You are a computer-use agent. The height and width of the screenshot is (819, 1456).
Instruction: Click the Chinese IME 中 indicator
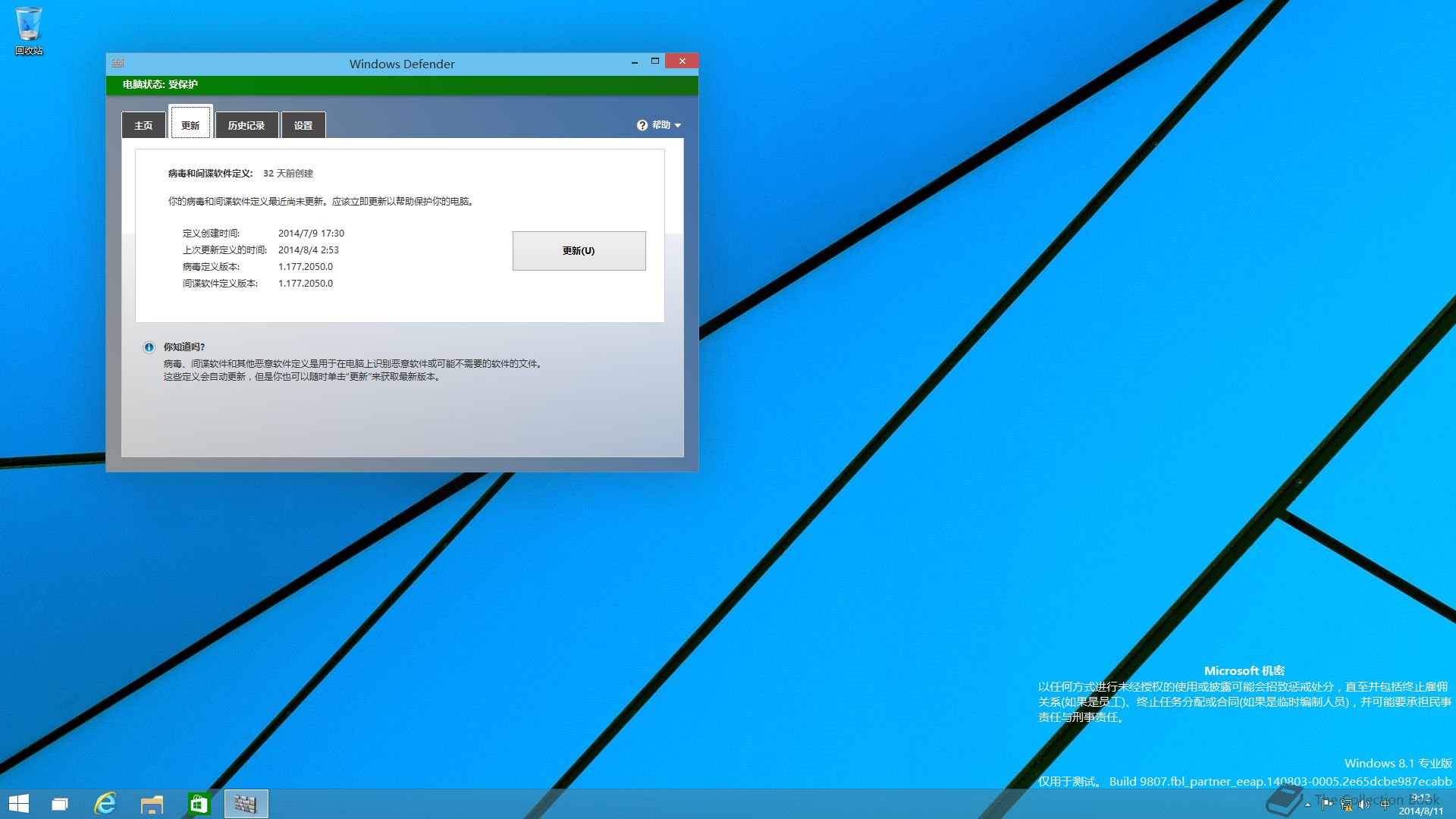click(1385, 805)
